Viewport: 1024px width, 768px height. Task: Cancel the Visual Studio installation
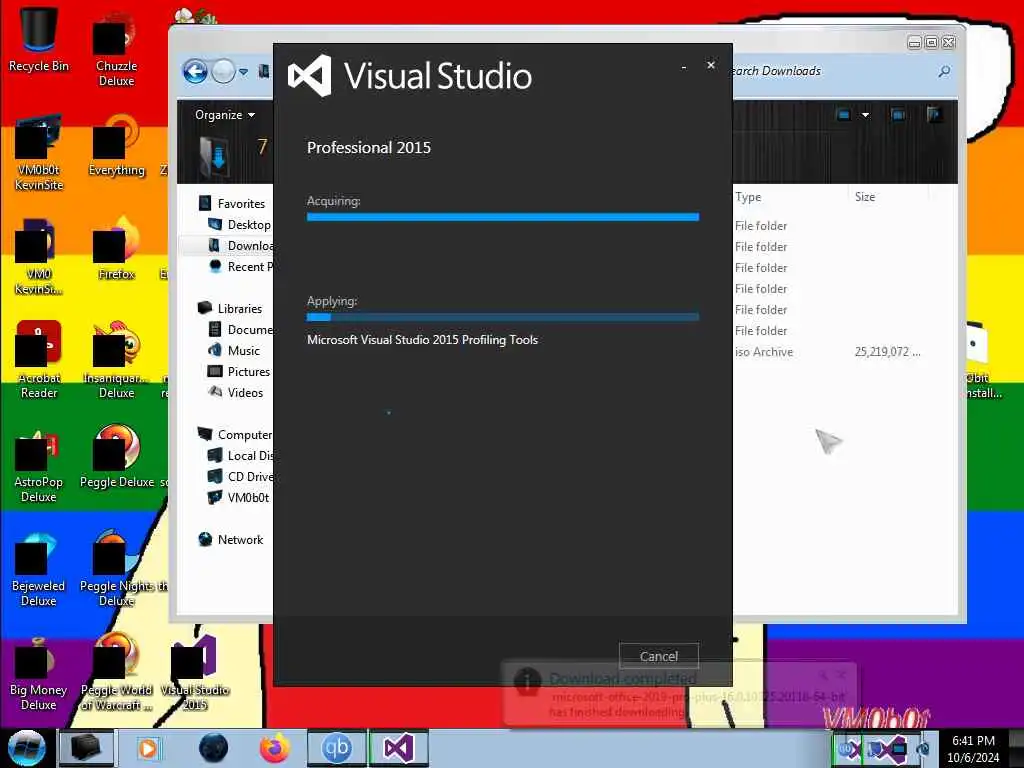[658, 656]
